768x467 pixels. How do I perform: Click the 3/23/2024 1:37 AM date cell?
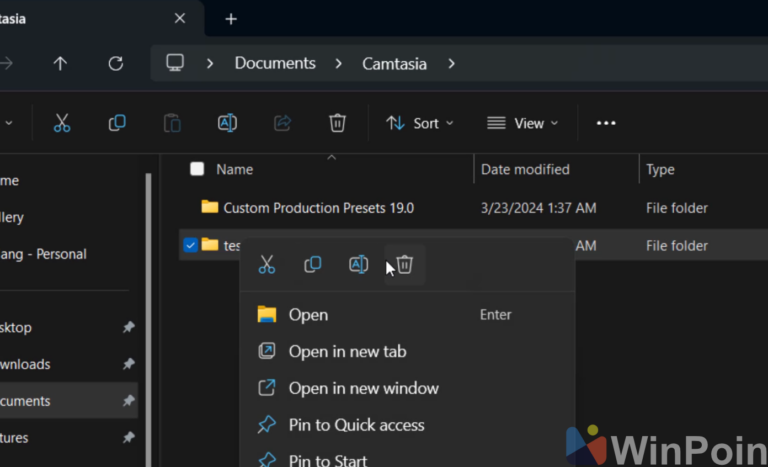pyautogui.click(x=538, y=208)
